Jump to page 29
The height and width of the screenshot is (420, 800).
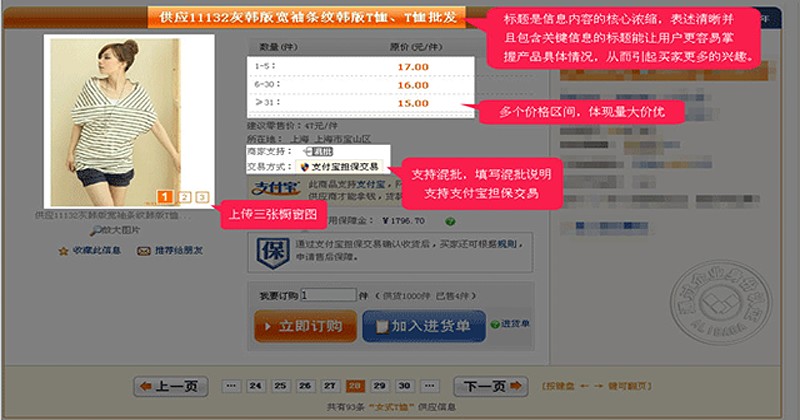pos(380,386)
